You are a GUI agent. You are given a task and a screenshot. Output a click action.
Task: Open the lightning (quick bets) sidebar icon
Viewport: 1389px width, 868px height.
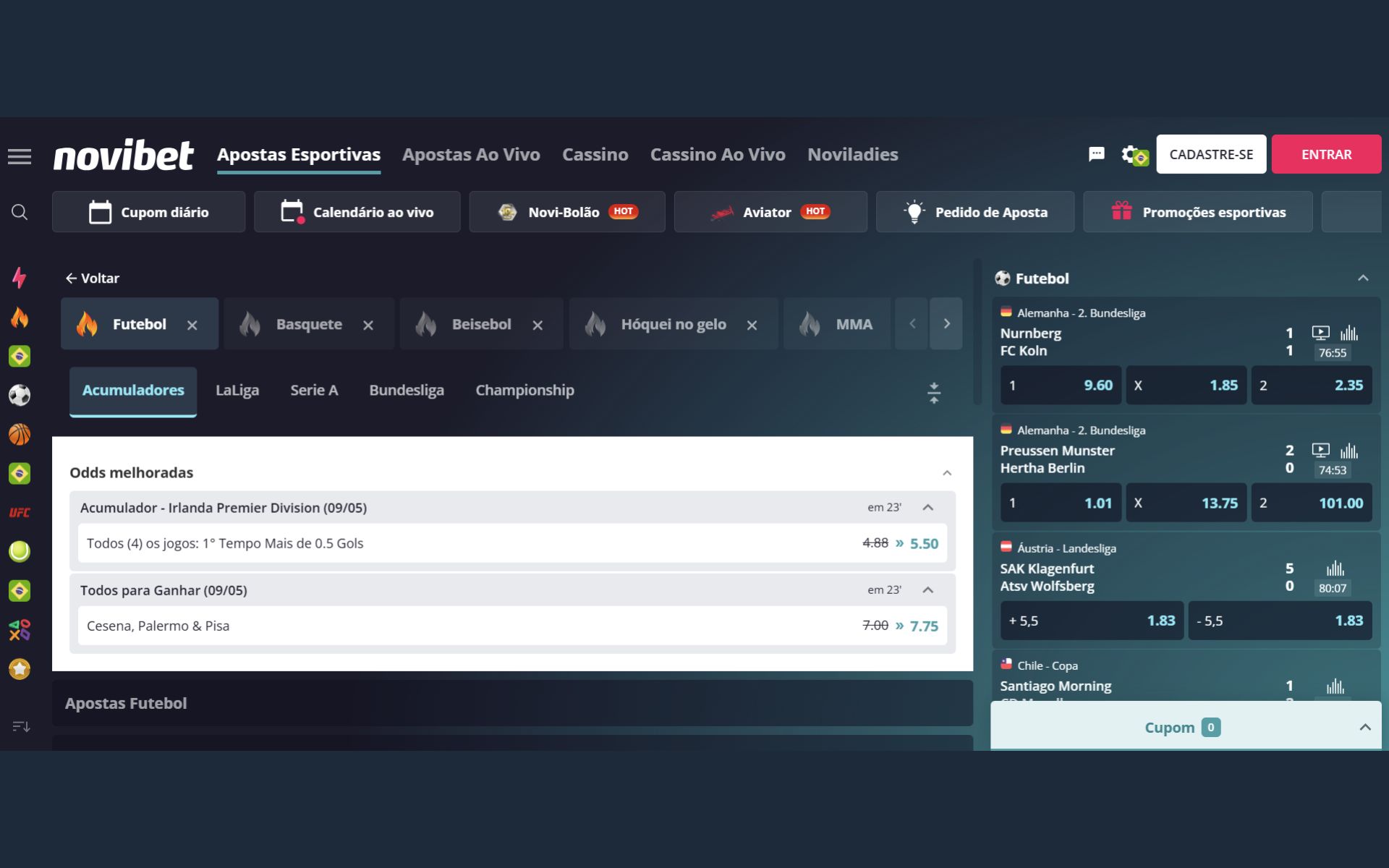pos(21,278)
